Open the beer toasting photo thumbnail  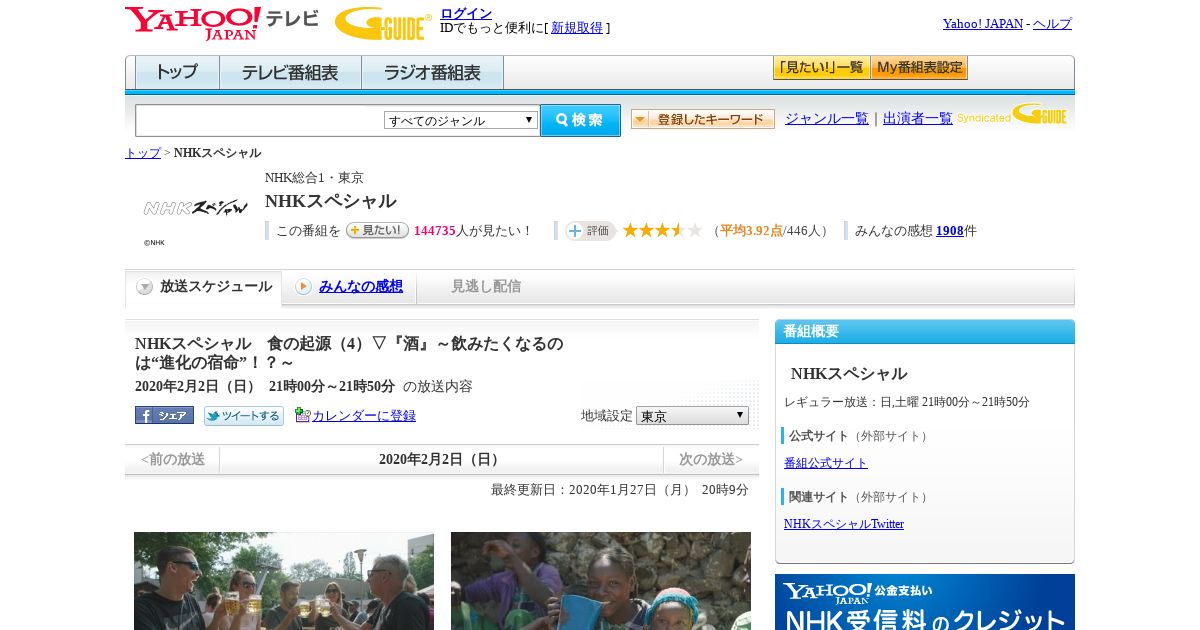tap(284, 581)
